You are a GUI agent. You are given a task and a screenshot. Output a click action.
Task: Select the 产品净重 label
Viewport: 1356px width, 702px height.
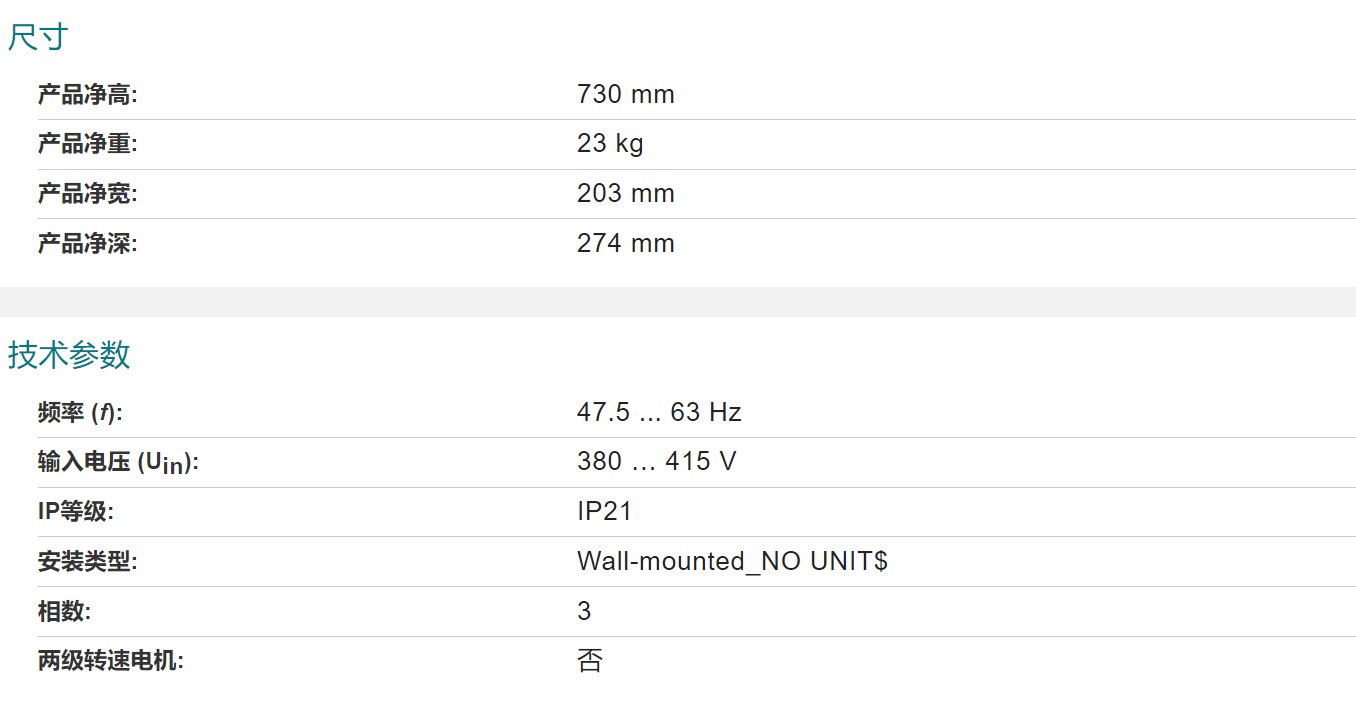click(x=87, y=144)
